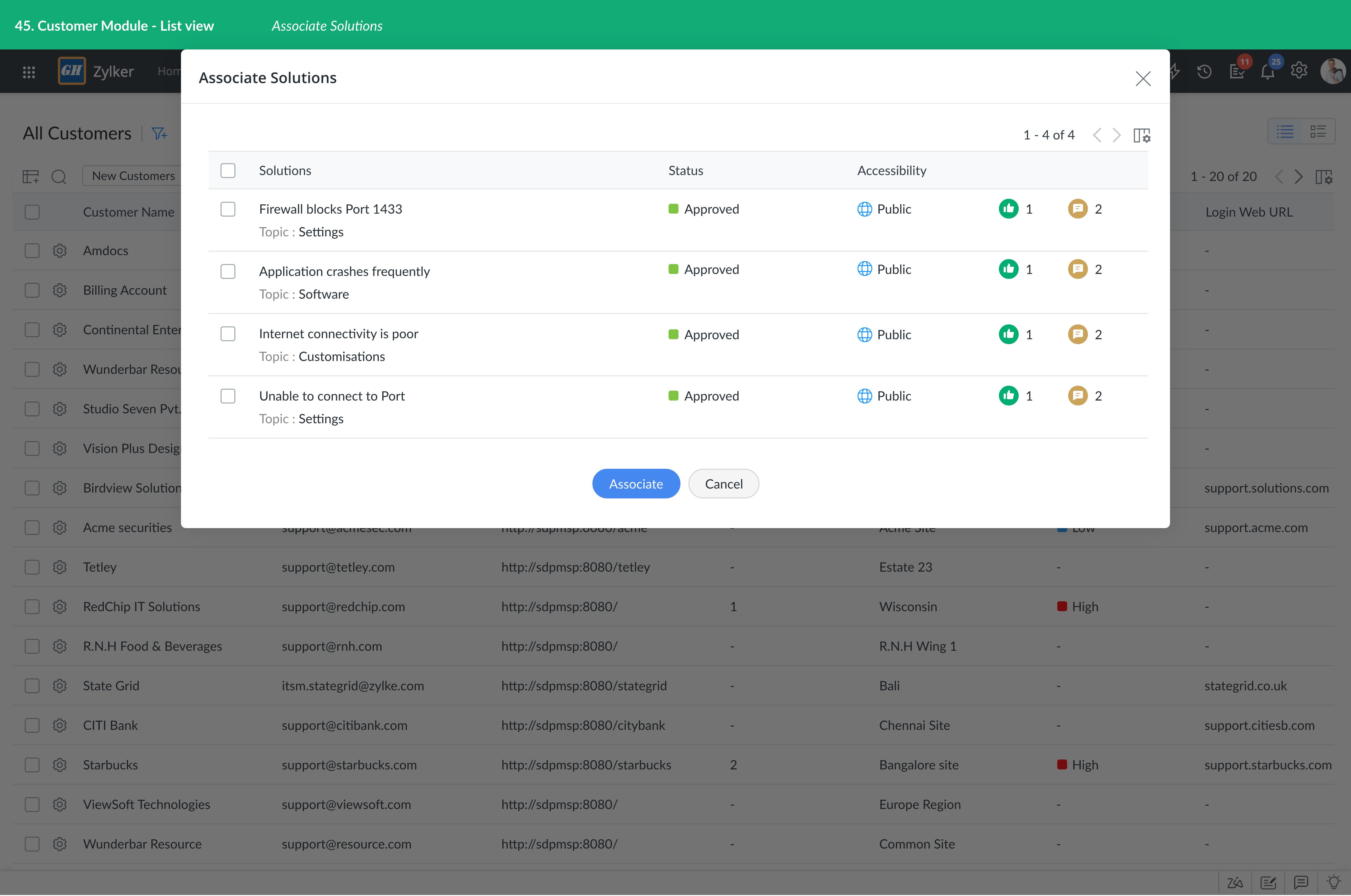Go to next page of customers list
The image size is (1351, 896).
(1299, 177)
